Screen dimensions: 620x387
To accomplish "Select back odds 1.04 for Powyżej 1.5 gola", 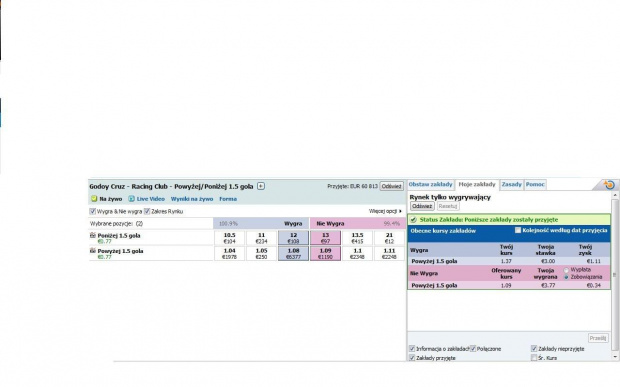I will pos(229,253).
